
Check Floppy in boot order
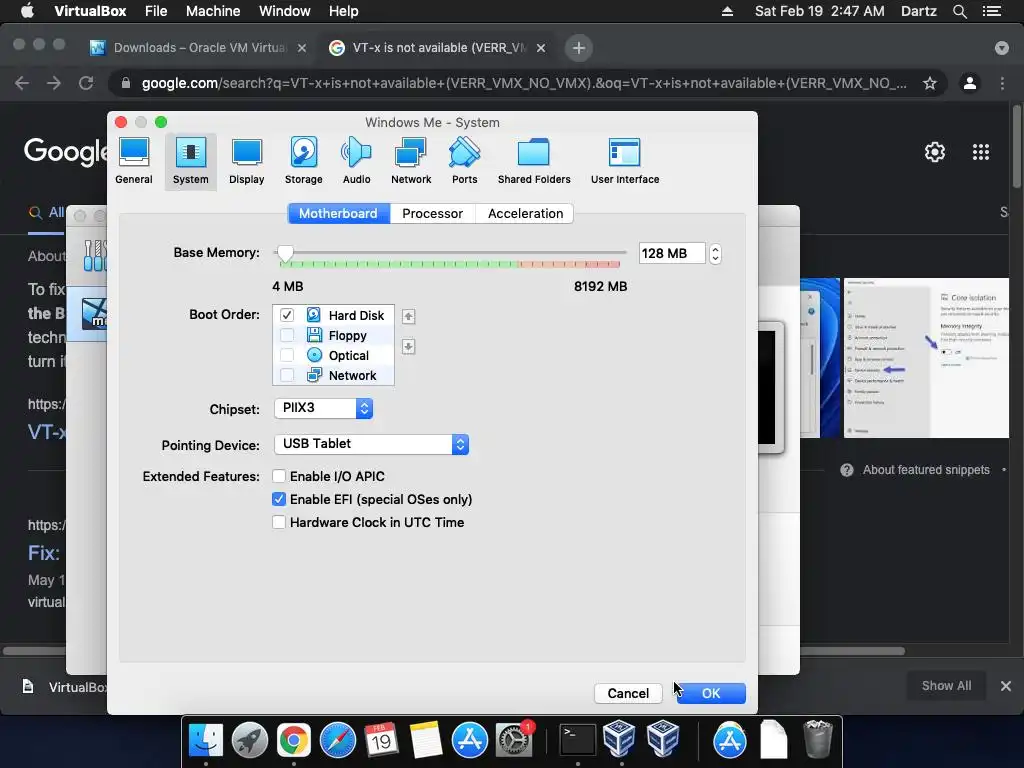click(287, 335)
